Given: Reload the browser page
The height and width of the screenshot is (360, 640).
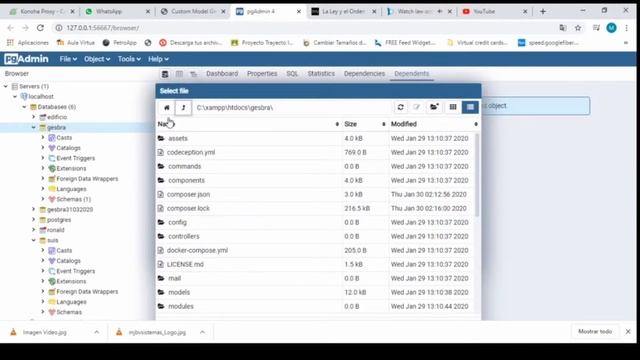Looking at the screenshot, I should click(40, 28).
